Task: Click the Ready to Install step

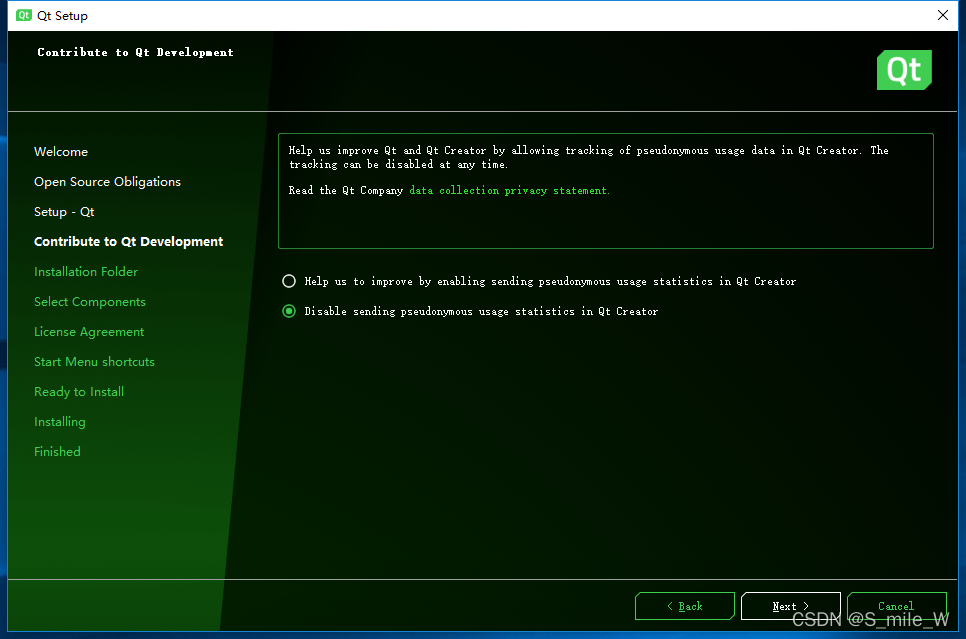Action: pos(79,392)
